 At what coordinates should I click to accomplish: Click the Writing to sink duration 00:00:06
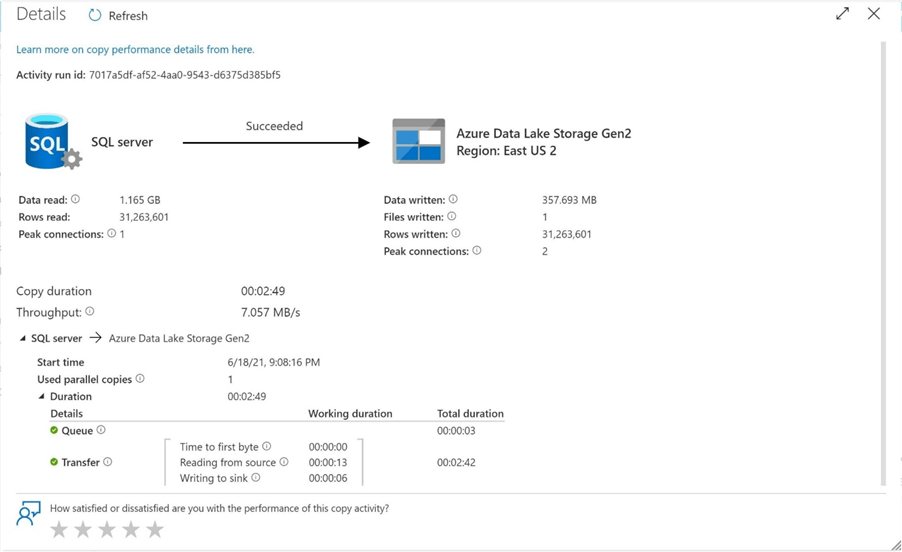point(328,478)
